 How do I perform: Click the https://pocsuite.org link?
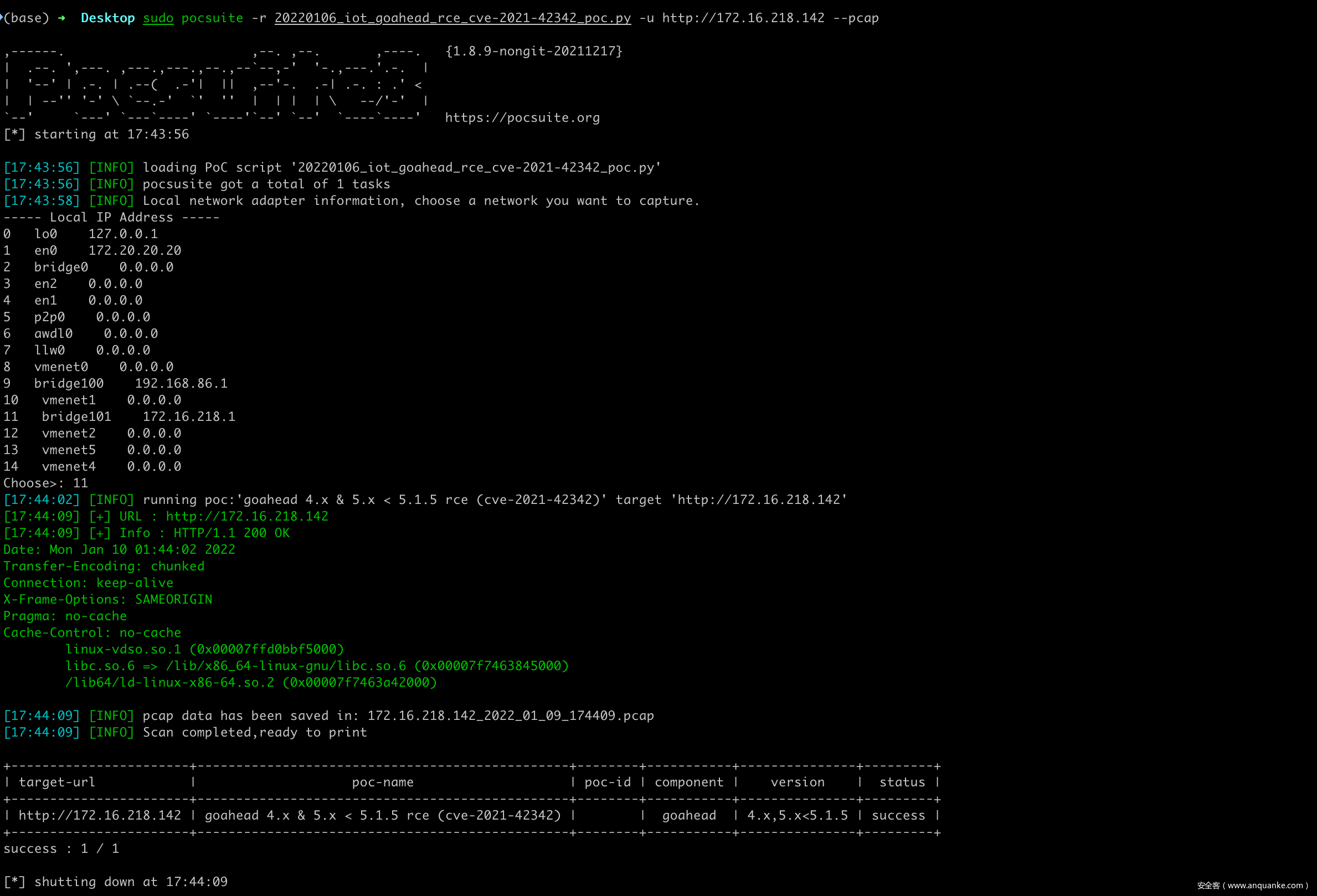(x=522, y=118)
